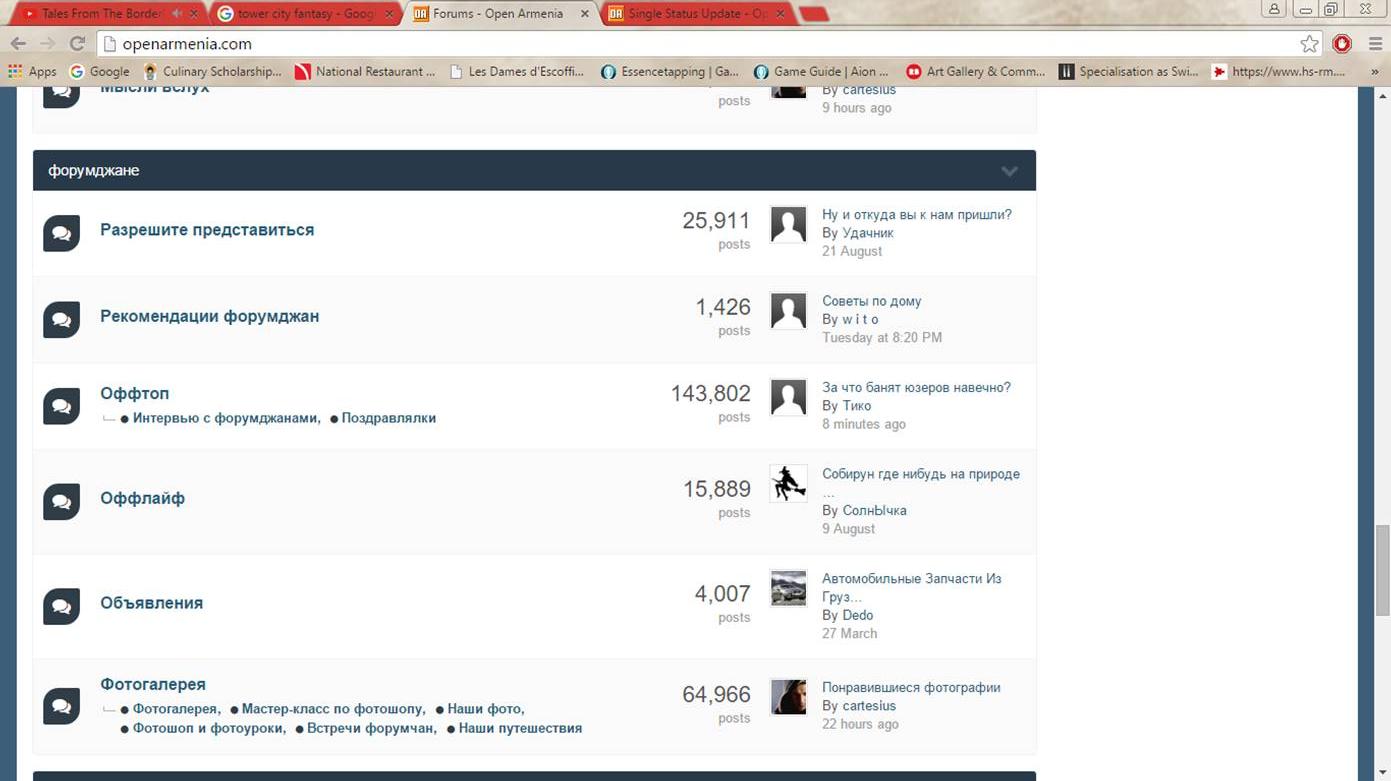The width and height of the screenshot is (1391, 781).
Task: Click the red Opera-style extension icon
Action: tap(1342, 44)
